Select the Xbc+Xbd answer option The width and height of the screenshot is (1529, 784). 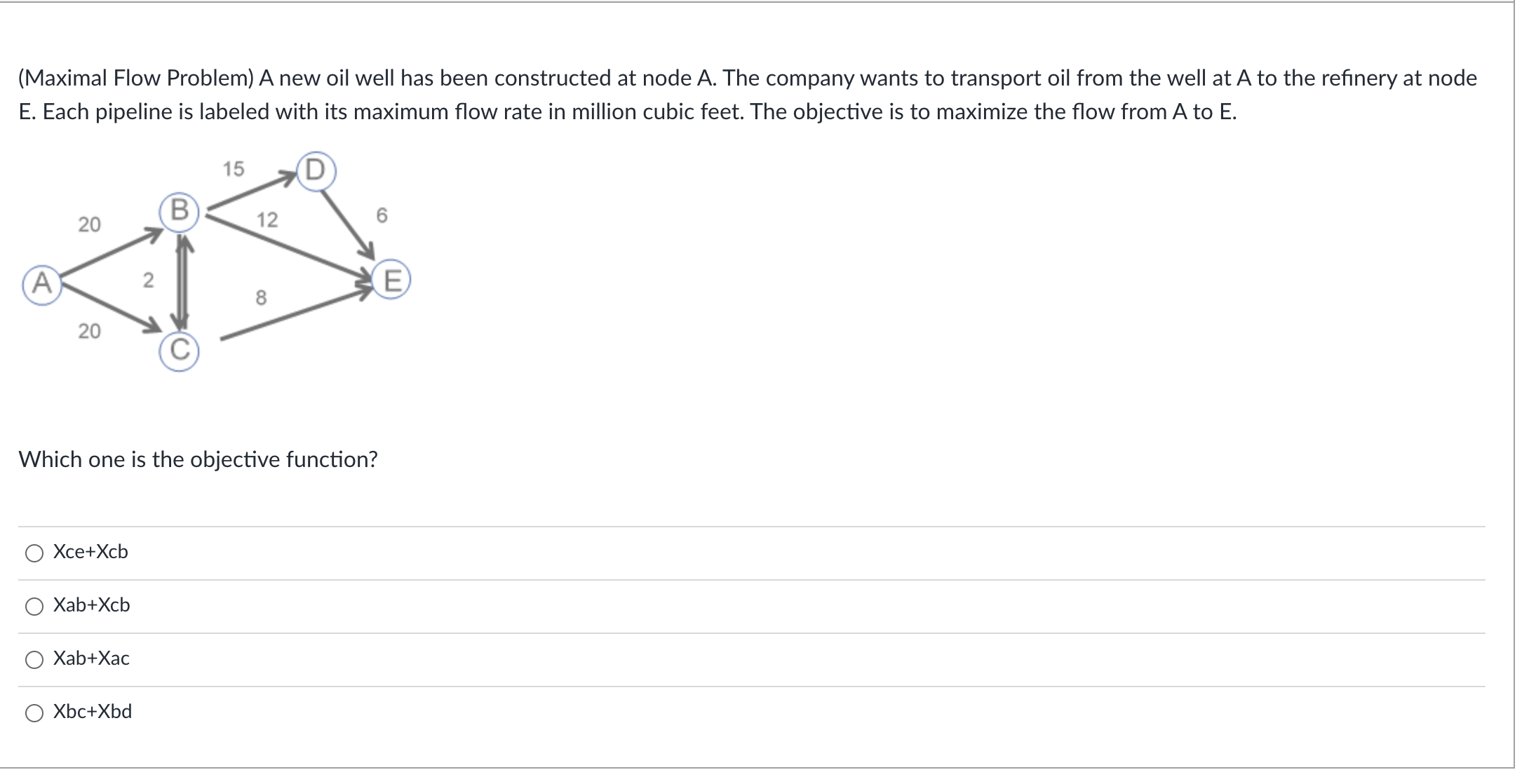coord(33,713)
